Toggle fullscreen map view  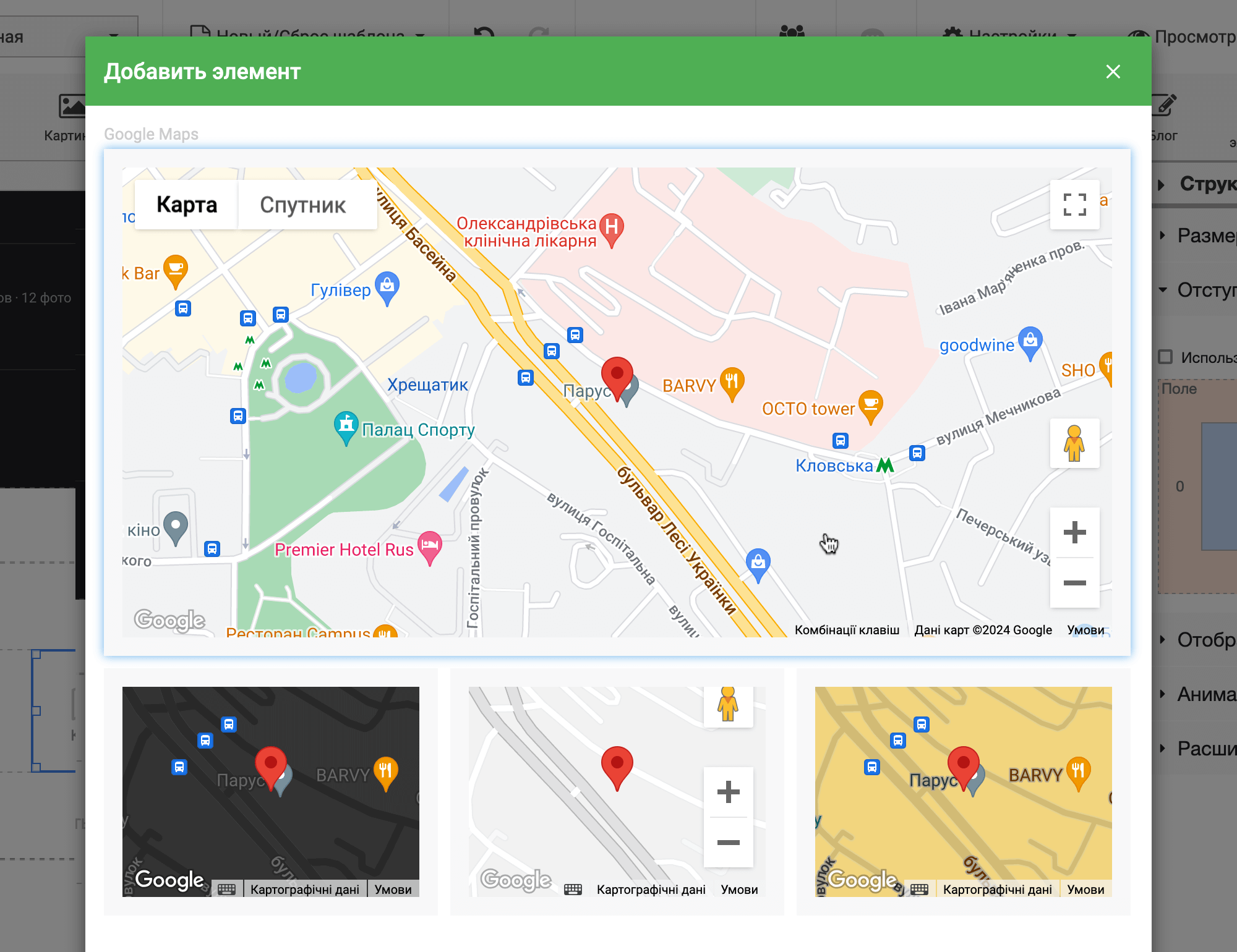[x=1074, y=205]
